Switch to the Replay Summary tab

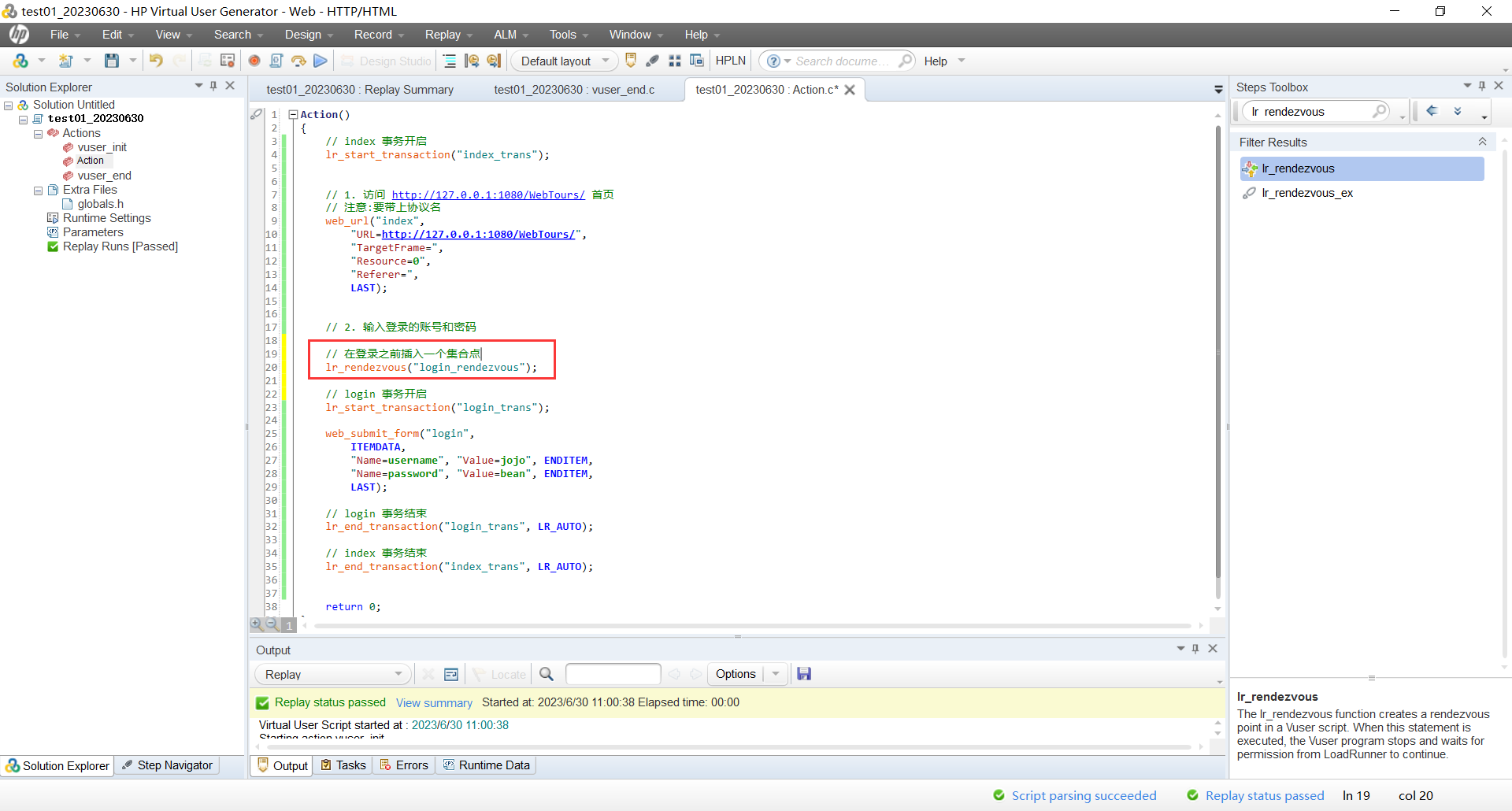pos(360,90)
